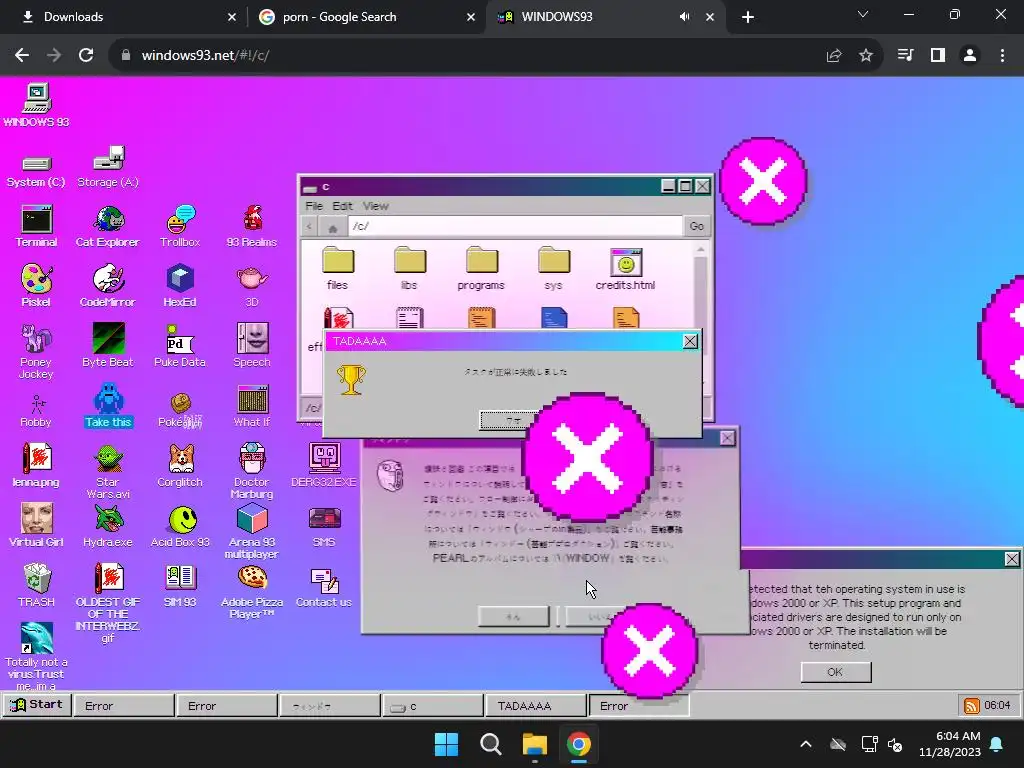Image resolution: width=1024 pixels, height=768 pixels.
Task: Open What If icon
Action: (x=251, y=406)
